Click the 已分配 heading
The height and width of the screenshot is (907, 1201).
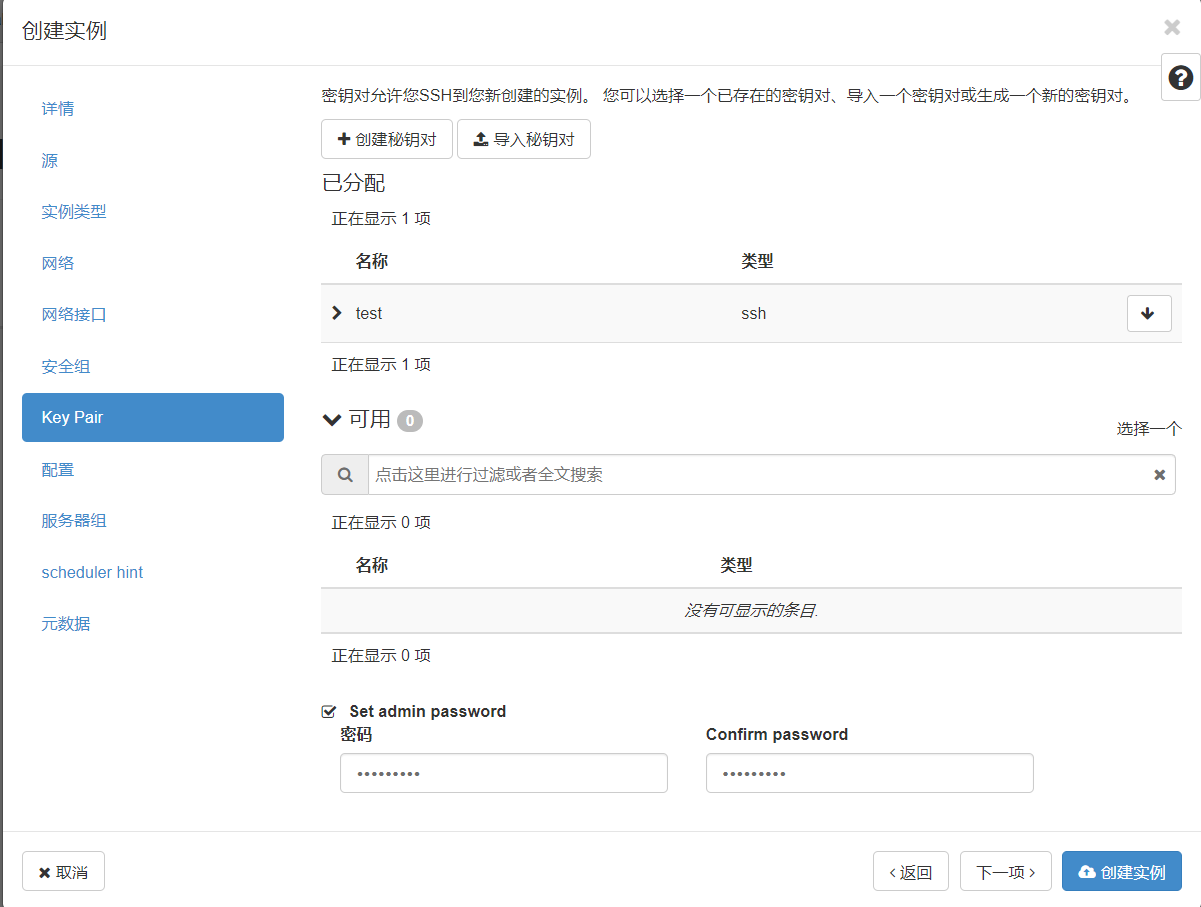click(x=353, y=183)
